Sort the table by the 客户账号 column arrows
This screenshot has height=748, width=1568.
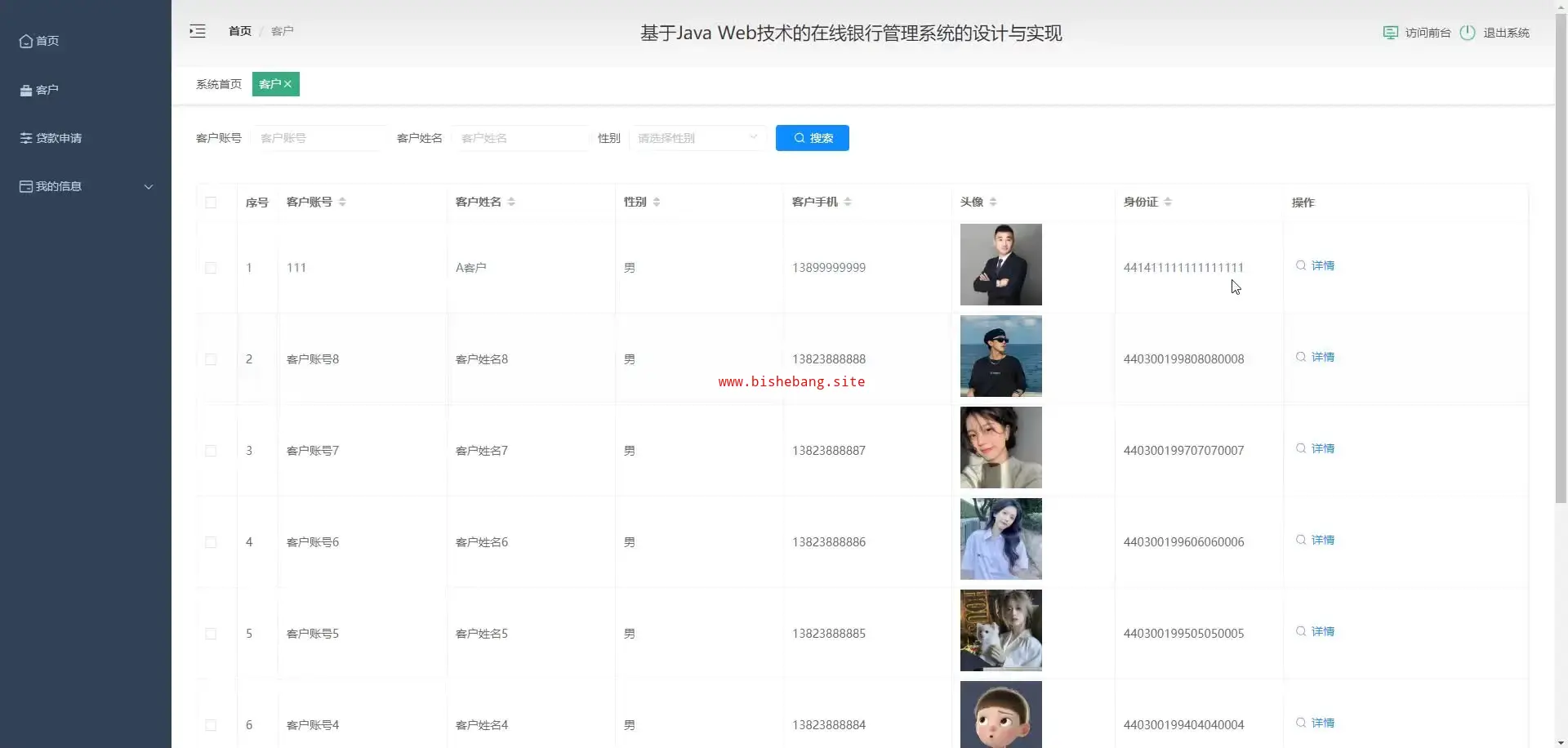342,202
